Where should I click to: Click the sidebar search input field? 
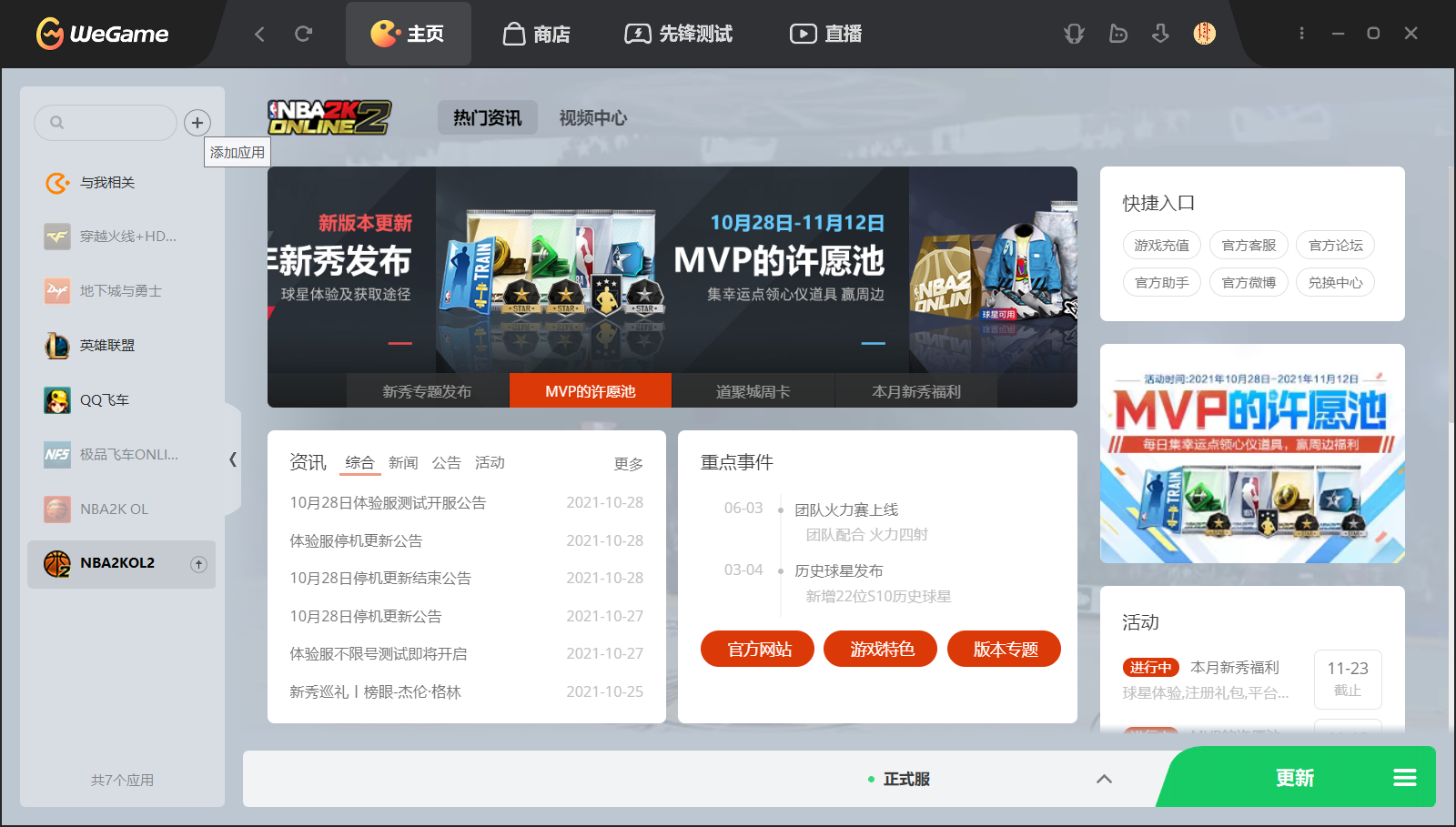[106, 123]
